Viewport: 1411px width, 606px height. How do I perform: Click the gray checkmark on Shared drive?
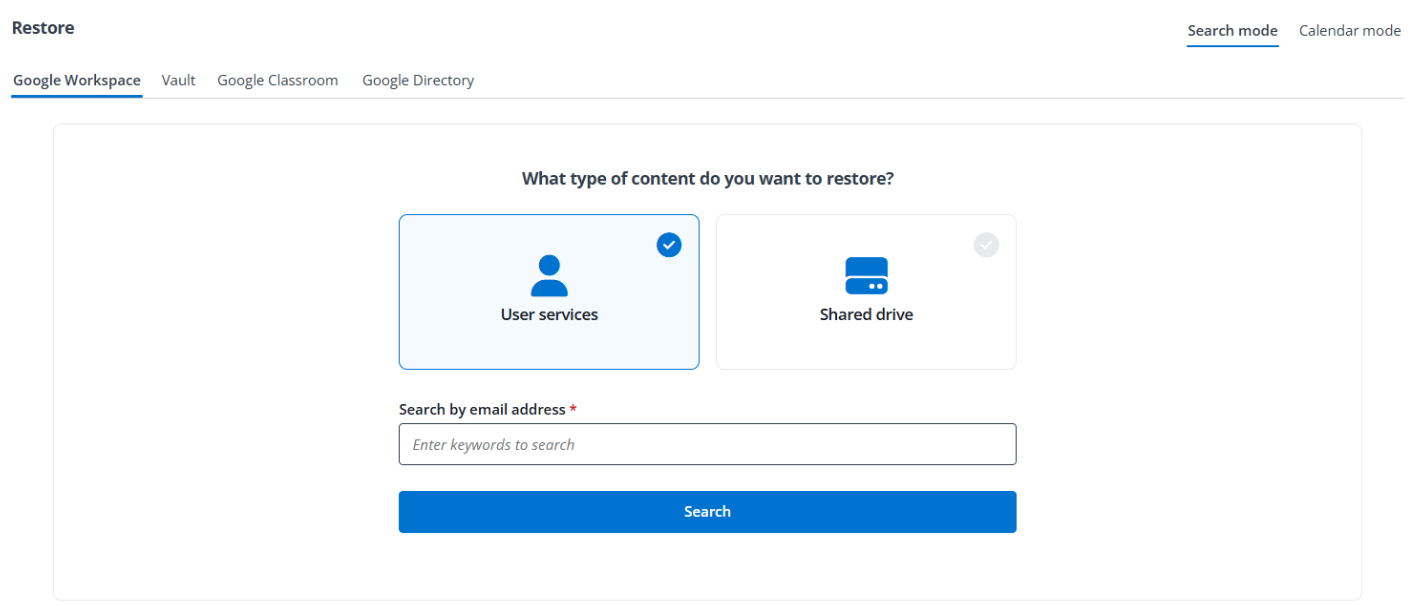pos(986,244)
